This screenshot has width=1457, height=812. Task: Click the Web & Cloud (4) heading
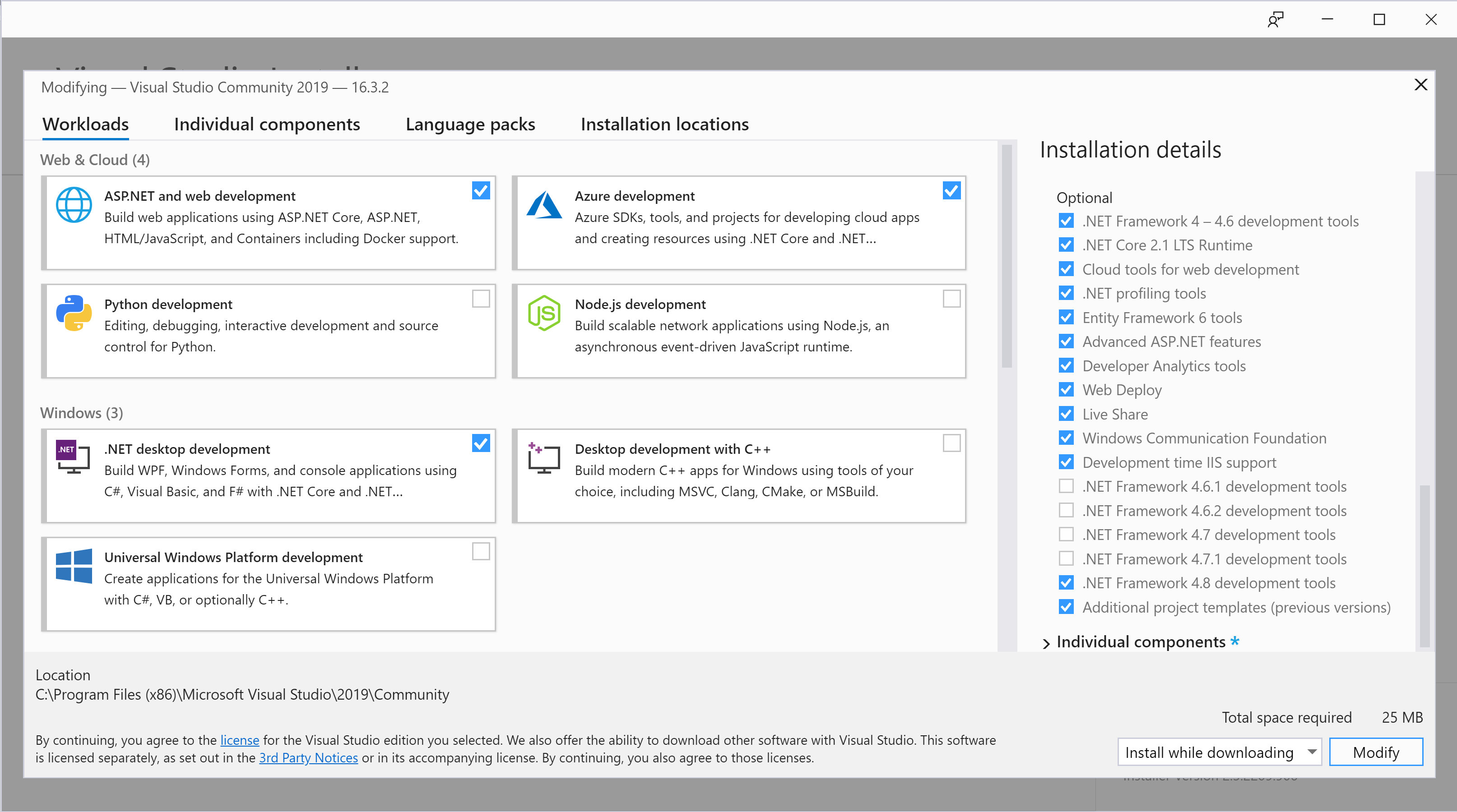(95, 160)
